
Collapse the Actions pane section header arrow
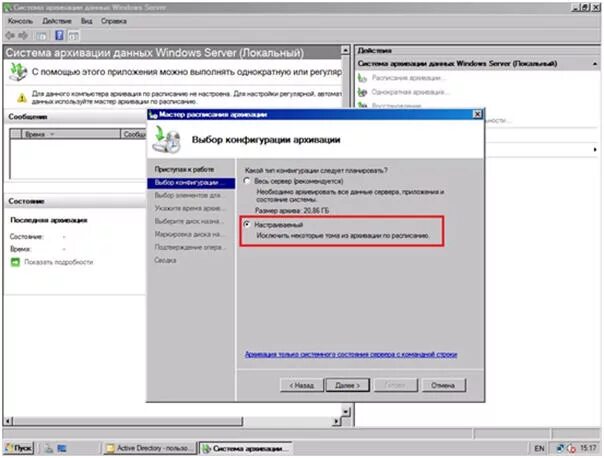[595, 64]
